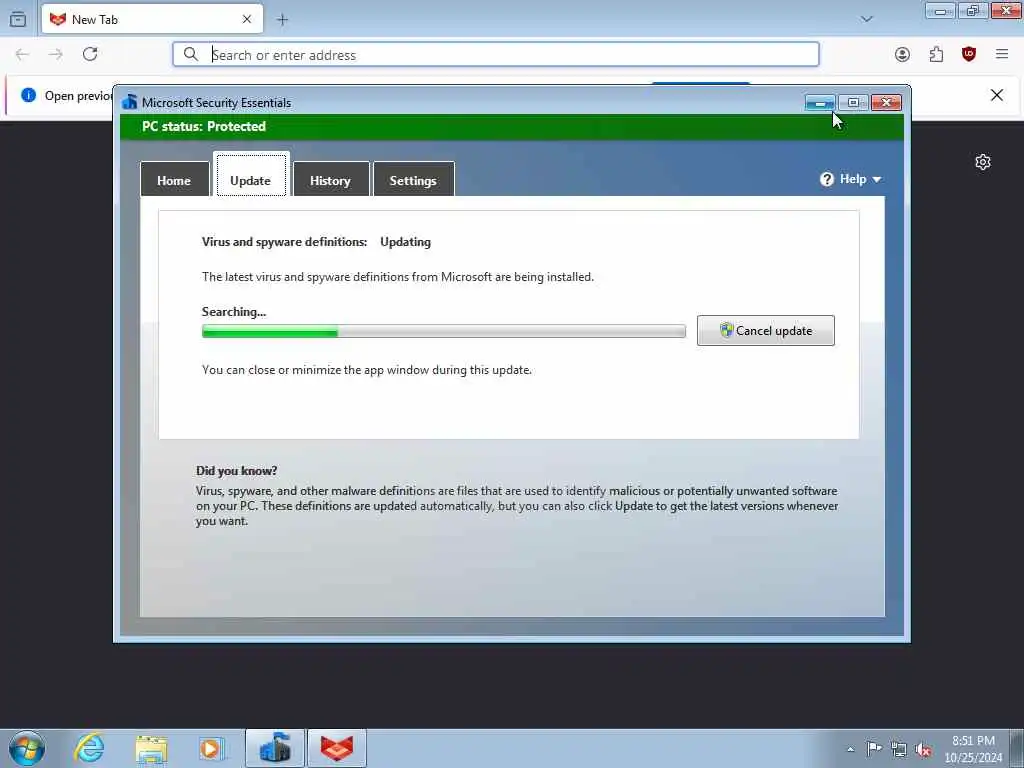Open the Windows Start menu
This screenshot has height=768, width=1024.
pyautogui.click(x=27, y=748)
